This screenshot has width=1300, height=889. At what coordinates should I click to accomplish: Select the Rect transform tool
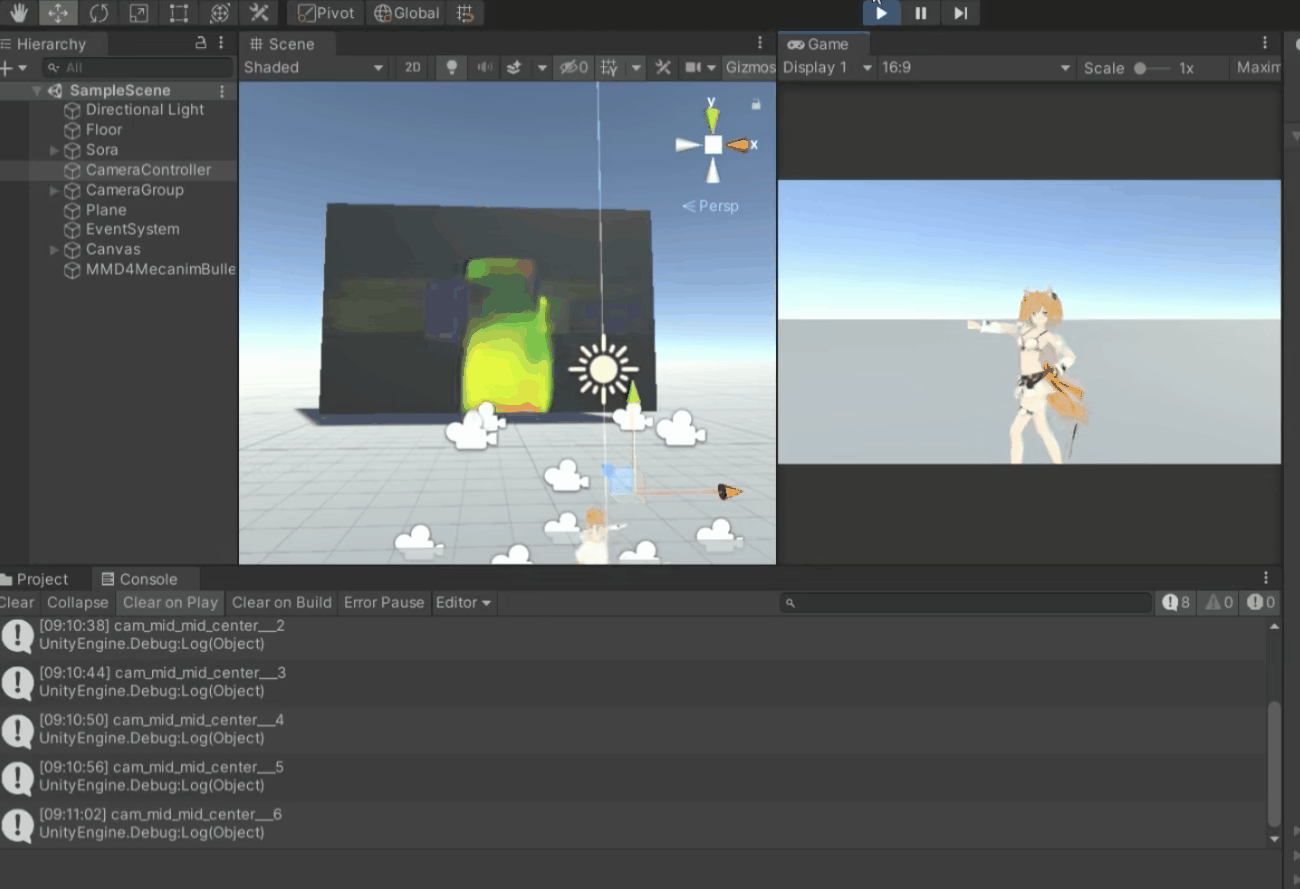[179, 13]
